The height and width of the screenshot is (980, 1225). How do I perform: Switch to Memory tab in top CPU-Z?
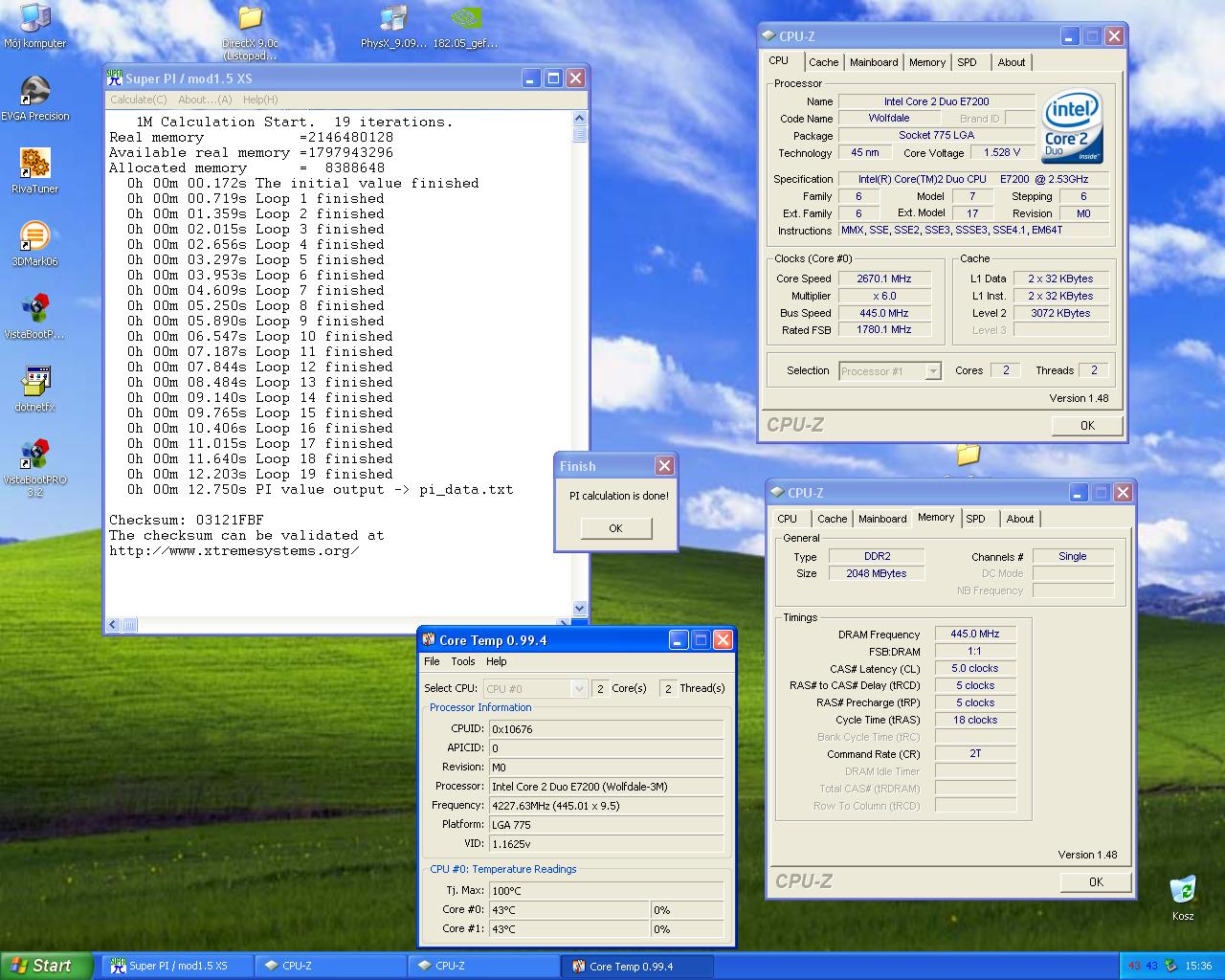click(x=927, y=62)
